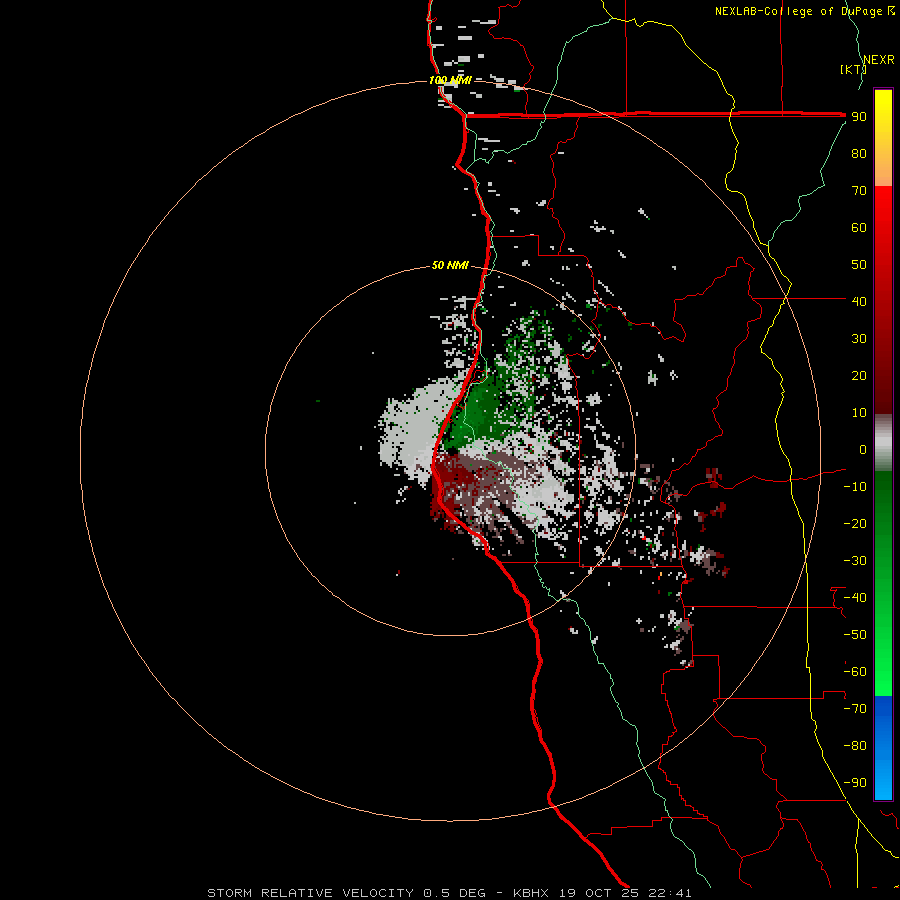Click the 30 value on velocity scale
This screenshot has height=900, width=900.
[x=859, y=339]
